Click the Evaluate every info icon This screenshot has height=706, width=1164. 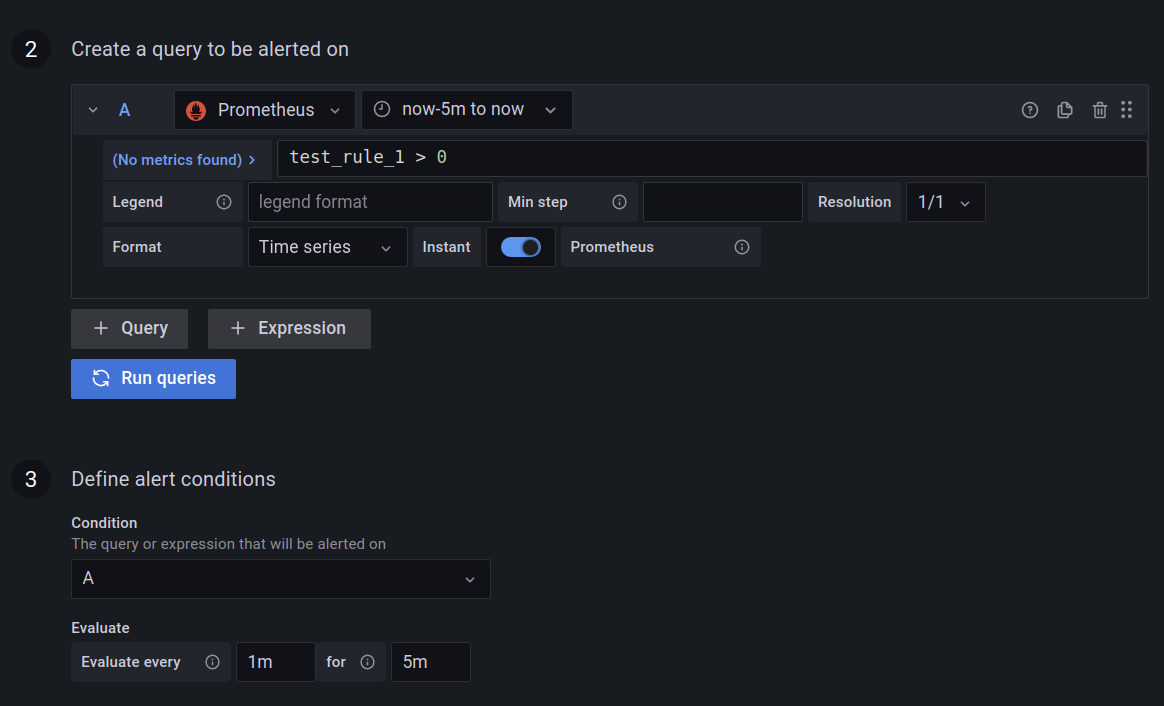coord(211,662)
